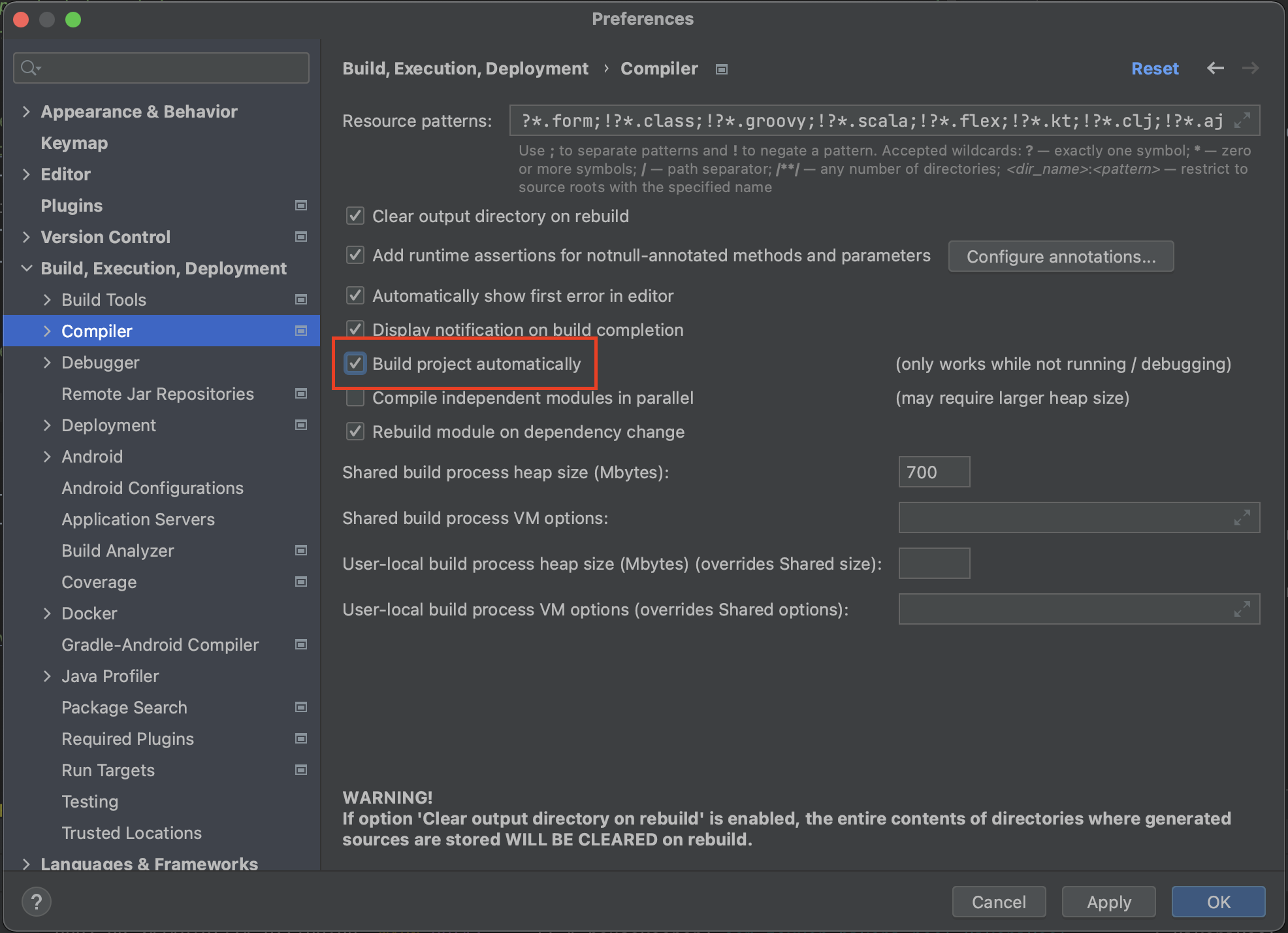Expand the Java Profiler subsection
The image size is (1288, 933).
tap(47, 676)
